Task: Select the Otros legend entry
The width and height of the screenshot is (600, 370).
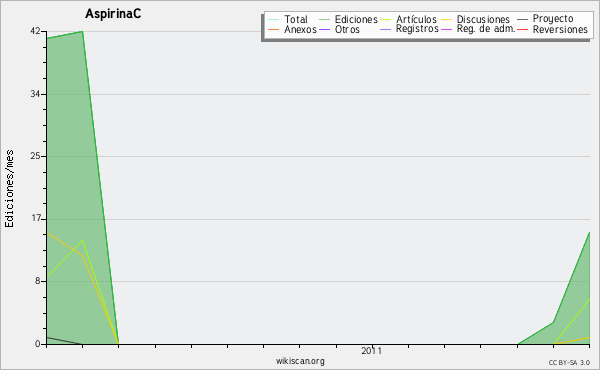Action: (x=339, y=29)
